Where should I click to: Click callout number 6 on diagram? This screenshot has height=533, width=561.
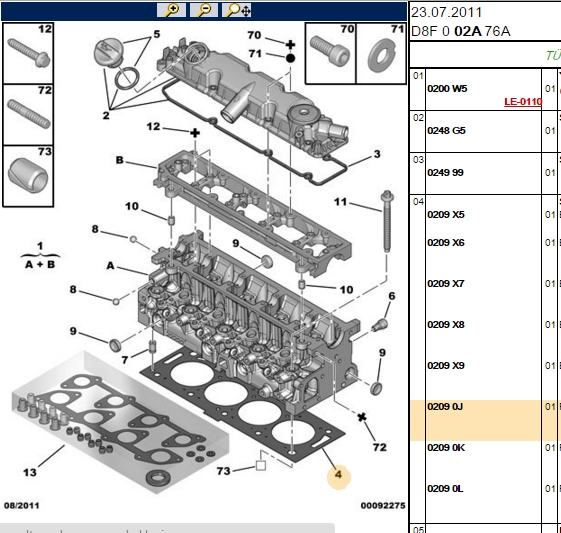[392, 296]
